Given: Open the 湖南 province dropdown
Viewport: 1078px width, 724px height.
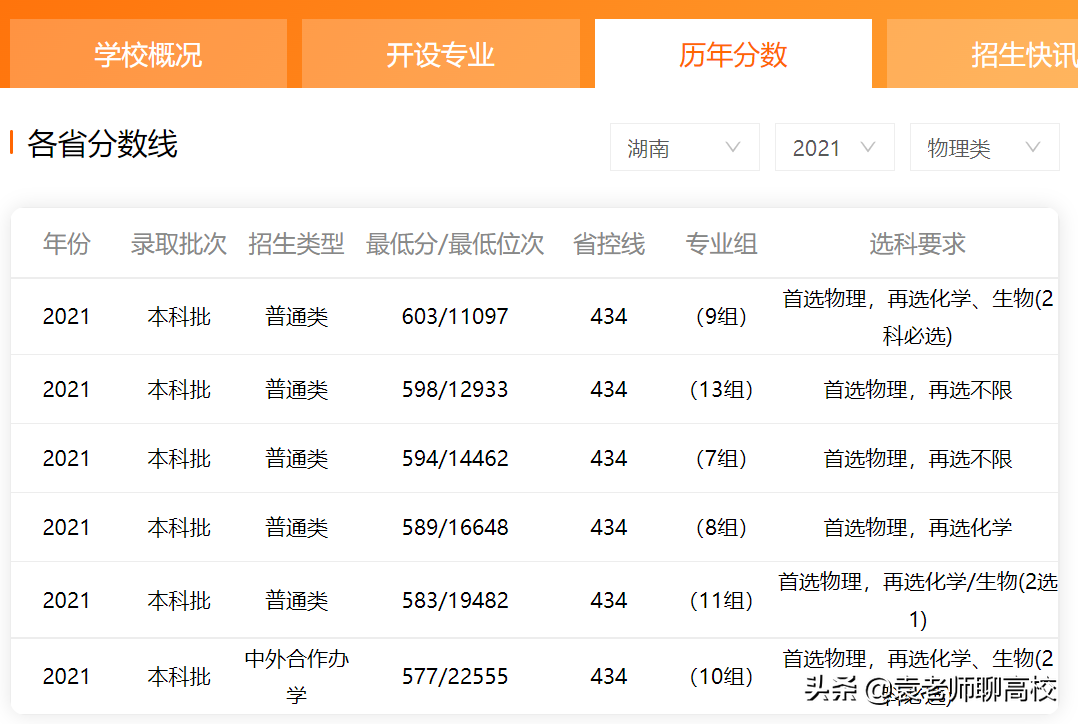Looking at the screenshot, I should (684, 147).
